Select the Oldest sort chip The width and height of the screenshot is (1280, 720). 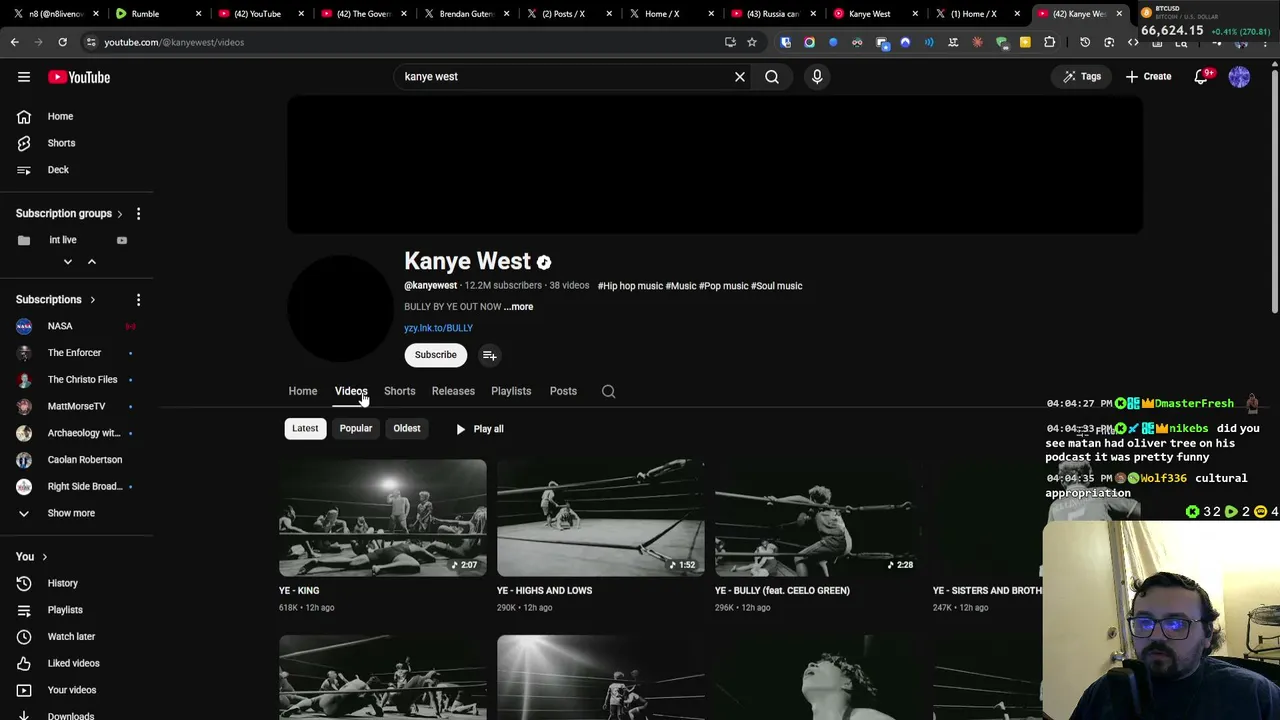click(x=407, y=429)
